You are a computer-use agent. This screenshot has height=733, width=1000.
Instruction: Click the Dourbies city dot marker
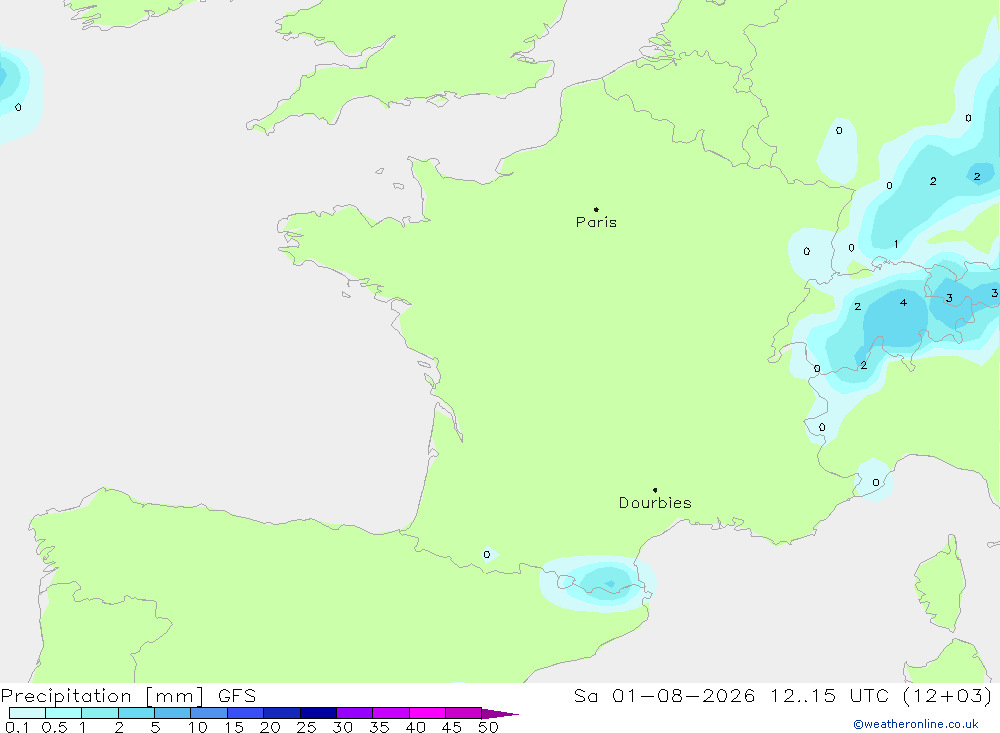tap(655, 490)
